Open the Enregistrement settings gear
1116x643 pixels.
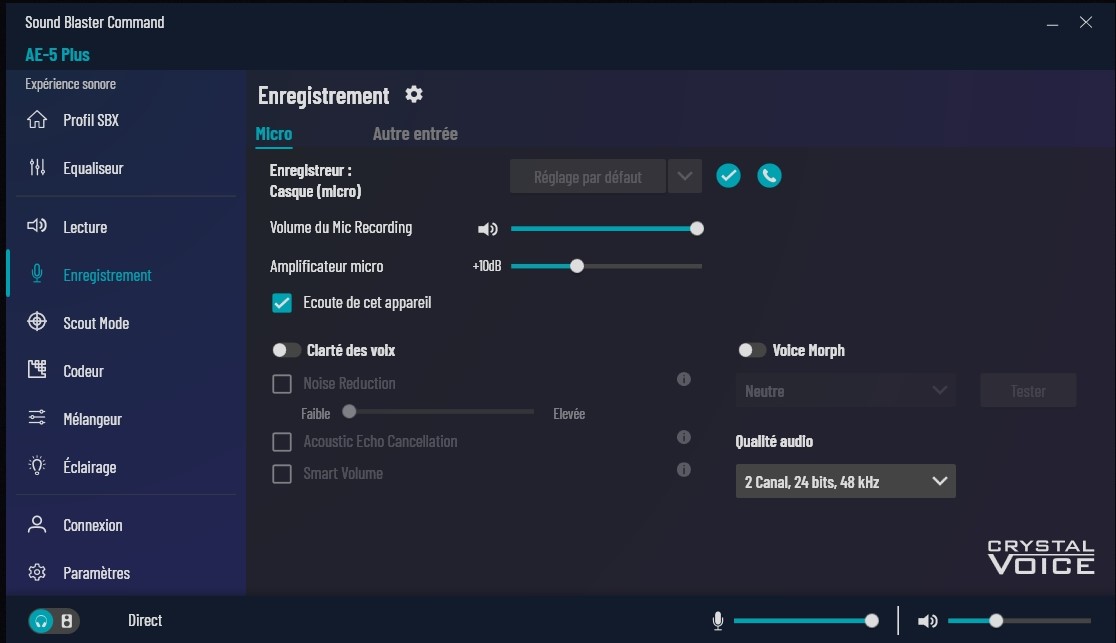(414, 95)
